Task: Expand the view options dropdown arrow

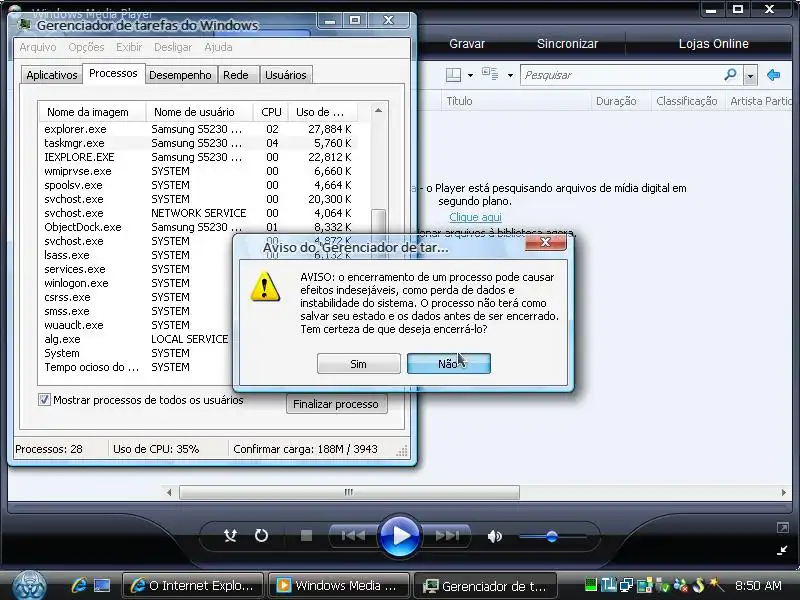Action: 510,76
